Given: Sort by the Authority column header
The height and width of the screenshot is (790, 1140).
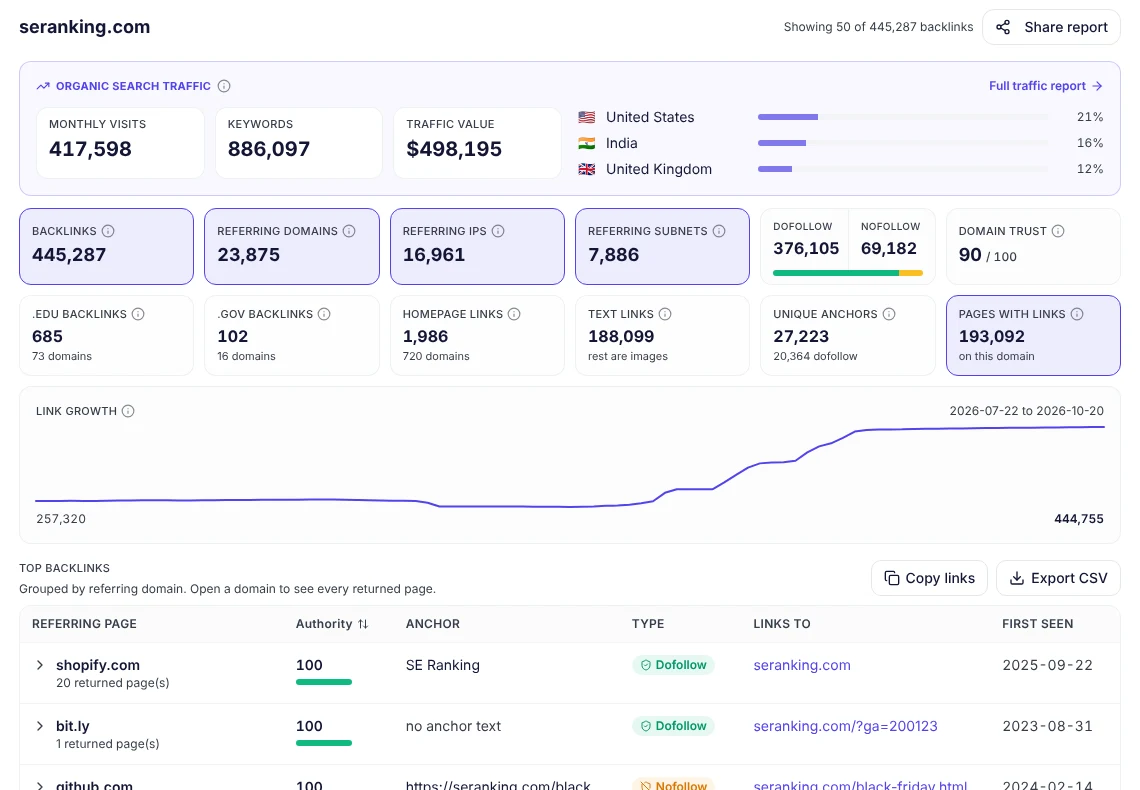Looking at the screenshot, I should [332, 624].
